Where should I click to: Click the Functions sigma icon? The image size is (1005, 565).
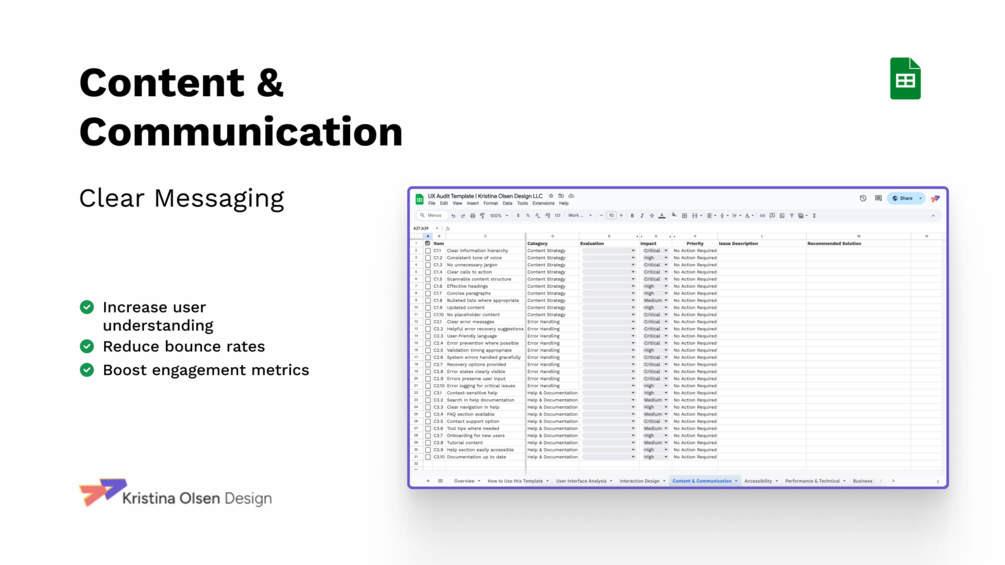pyautogui.click(x=814, y=215)
